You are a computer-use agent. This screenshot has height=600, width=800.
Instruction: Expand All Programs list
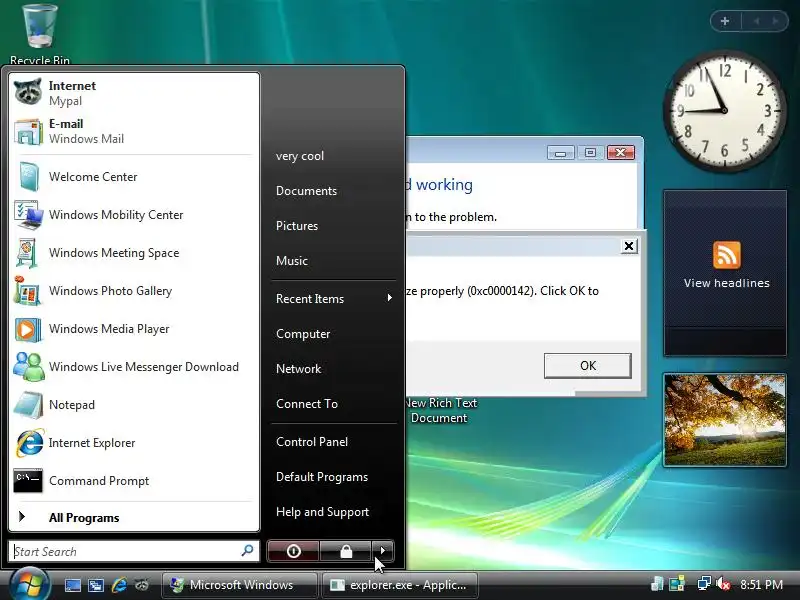(134, 517)
